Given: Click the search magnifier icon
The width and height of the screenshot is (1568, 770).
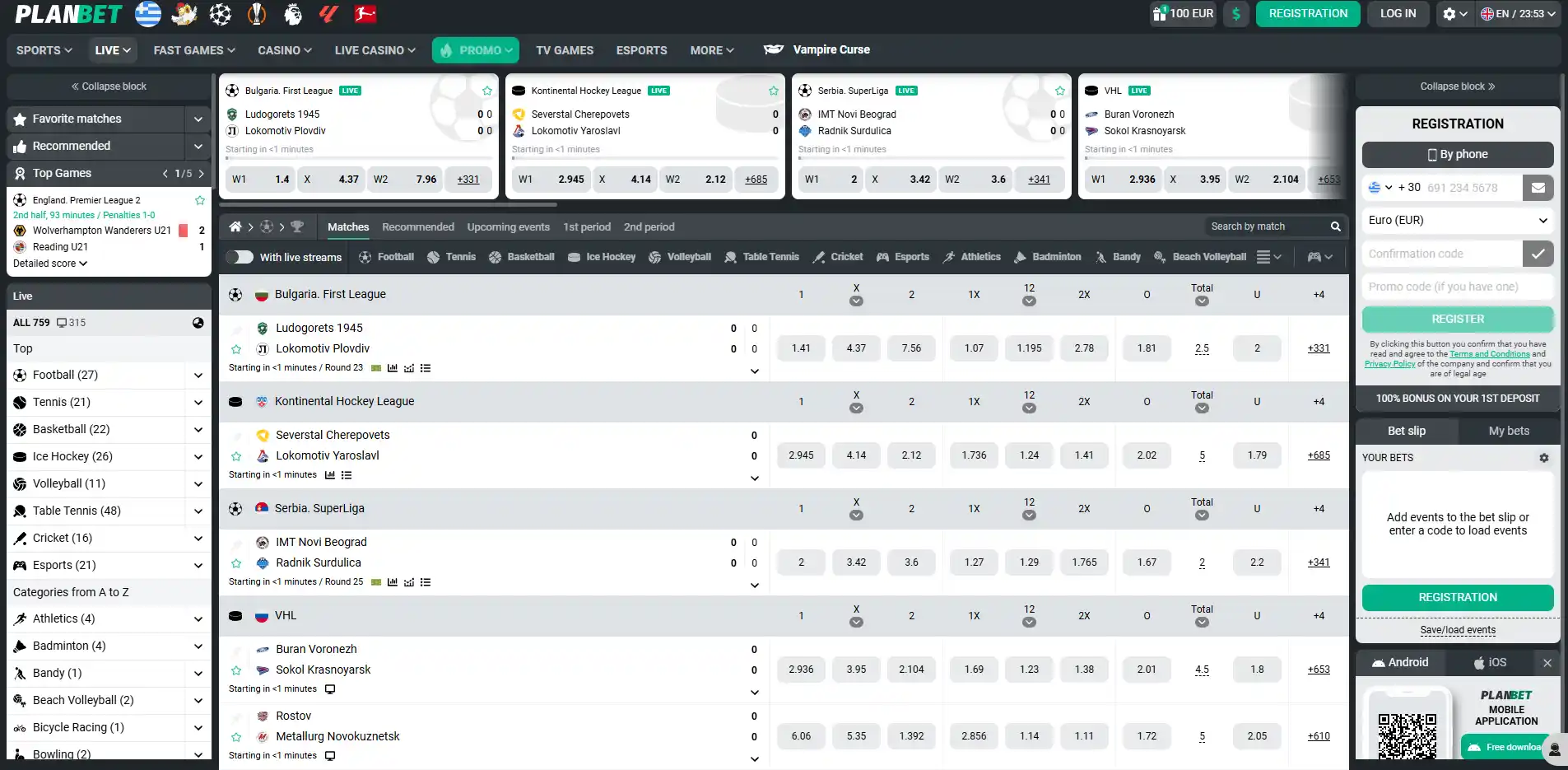Looking at the screenshot, I should [1336, 226].
